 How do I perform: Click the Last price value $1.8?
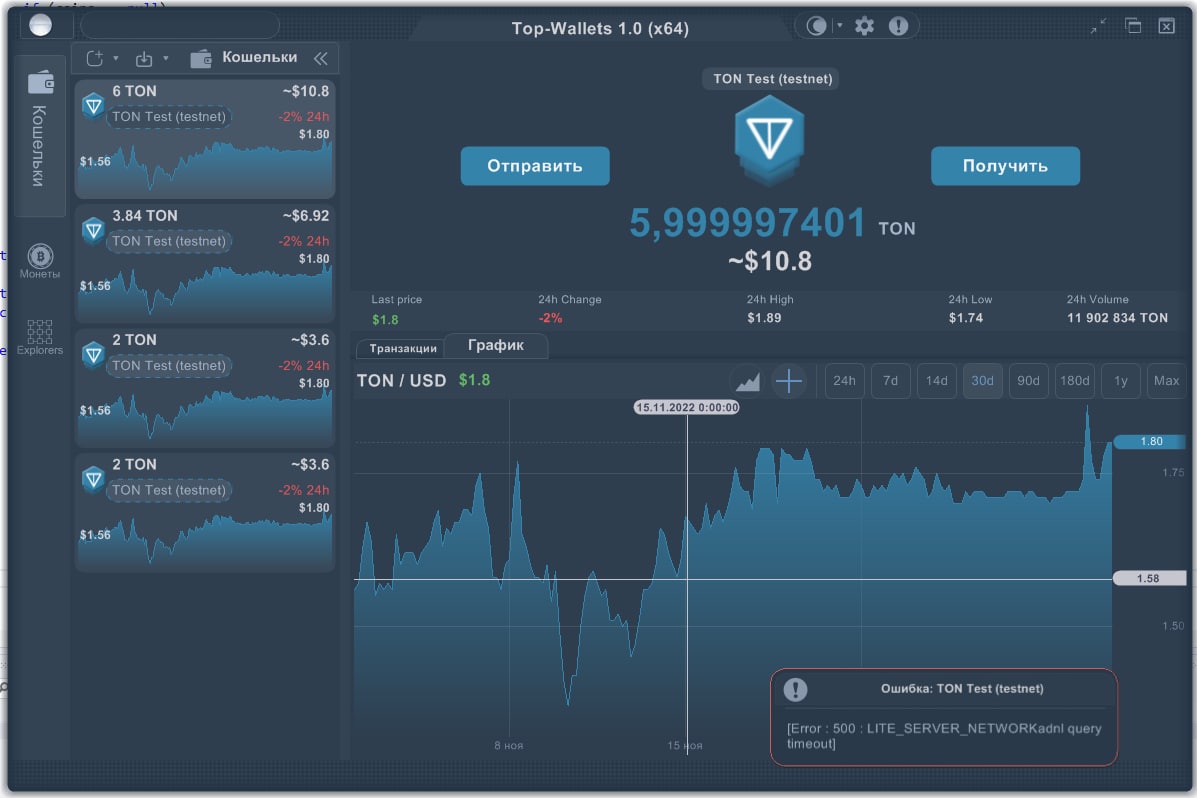pos(386,319)
